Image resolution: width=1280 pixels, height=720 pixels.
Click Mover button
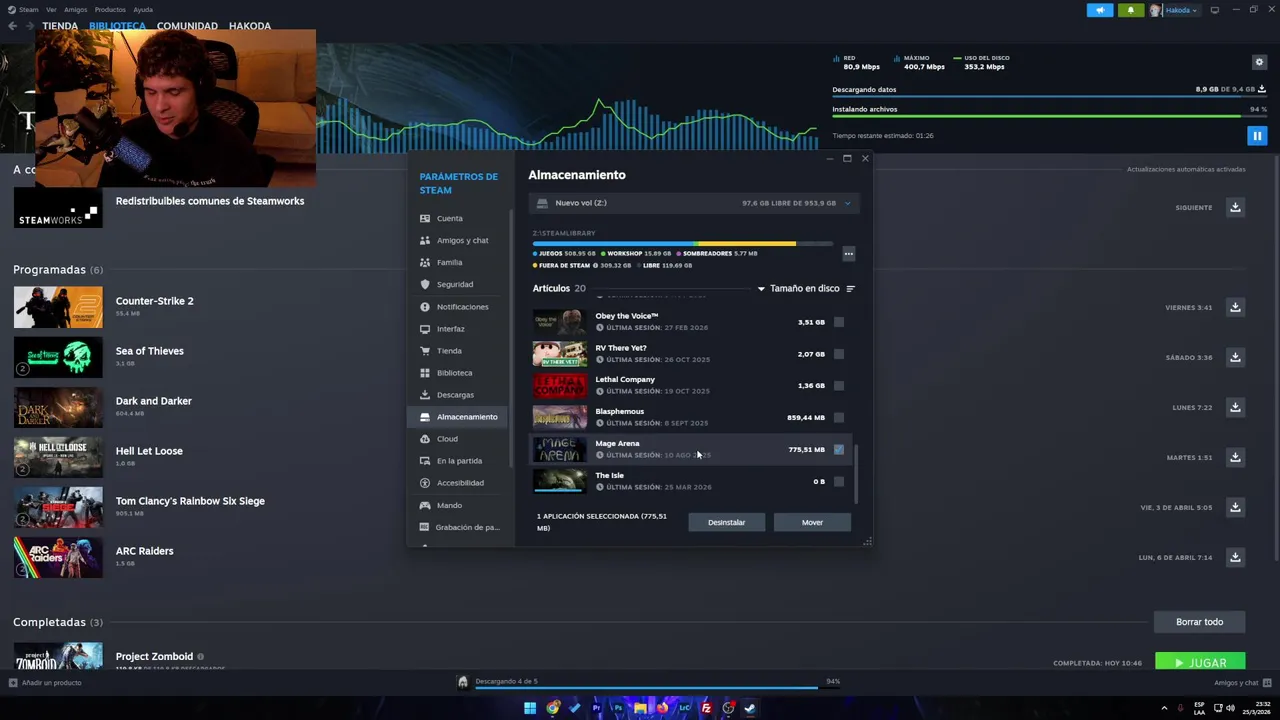(812, 522)
